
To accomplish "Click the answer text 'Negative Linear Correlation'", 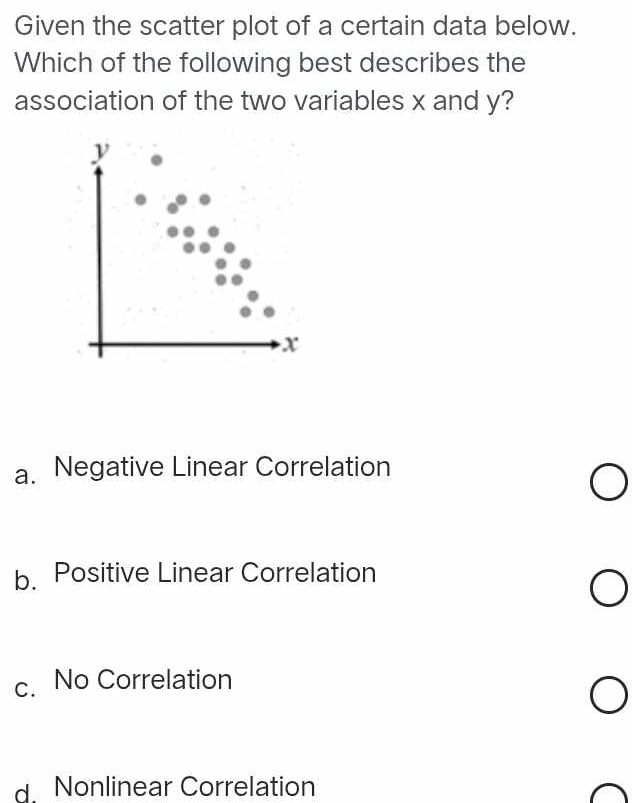I will click(222, 467).
